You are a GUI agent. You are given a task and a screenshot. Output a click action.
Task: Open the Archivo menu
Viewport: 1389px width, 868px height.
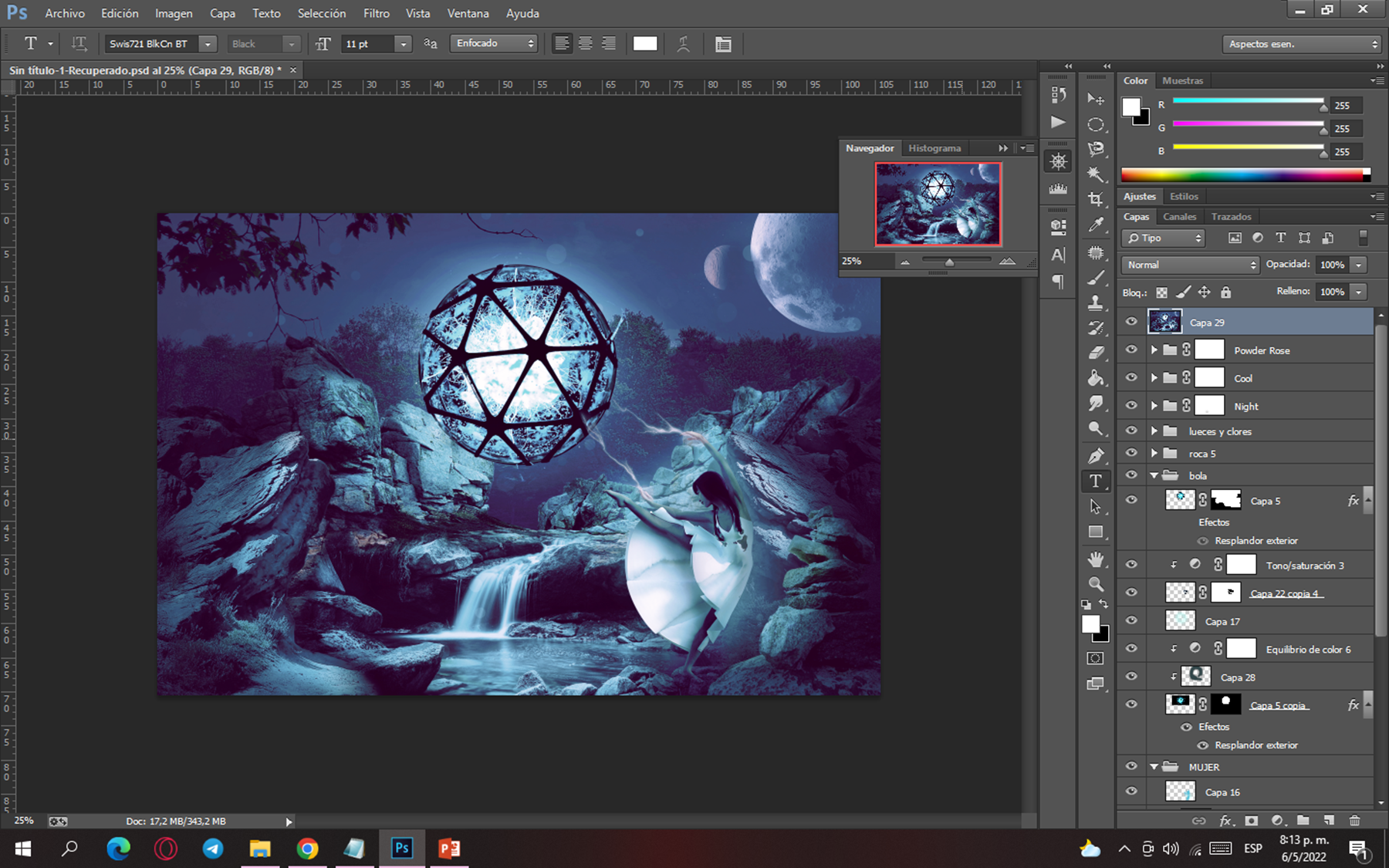click(65, 13)
